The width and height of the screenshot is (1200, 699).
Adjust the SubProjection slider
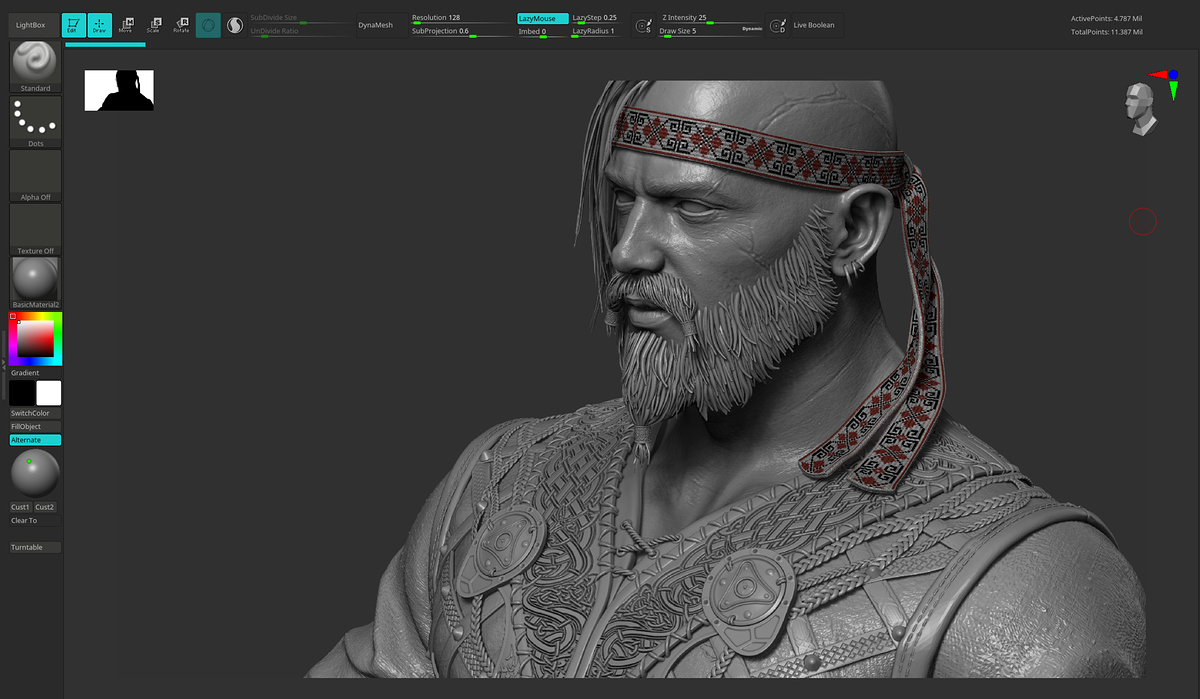461,32
